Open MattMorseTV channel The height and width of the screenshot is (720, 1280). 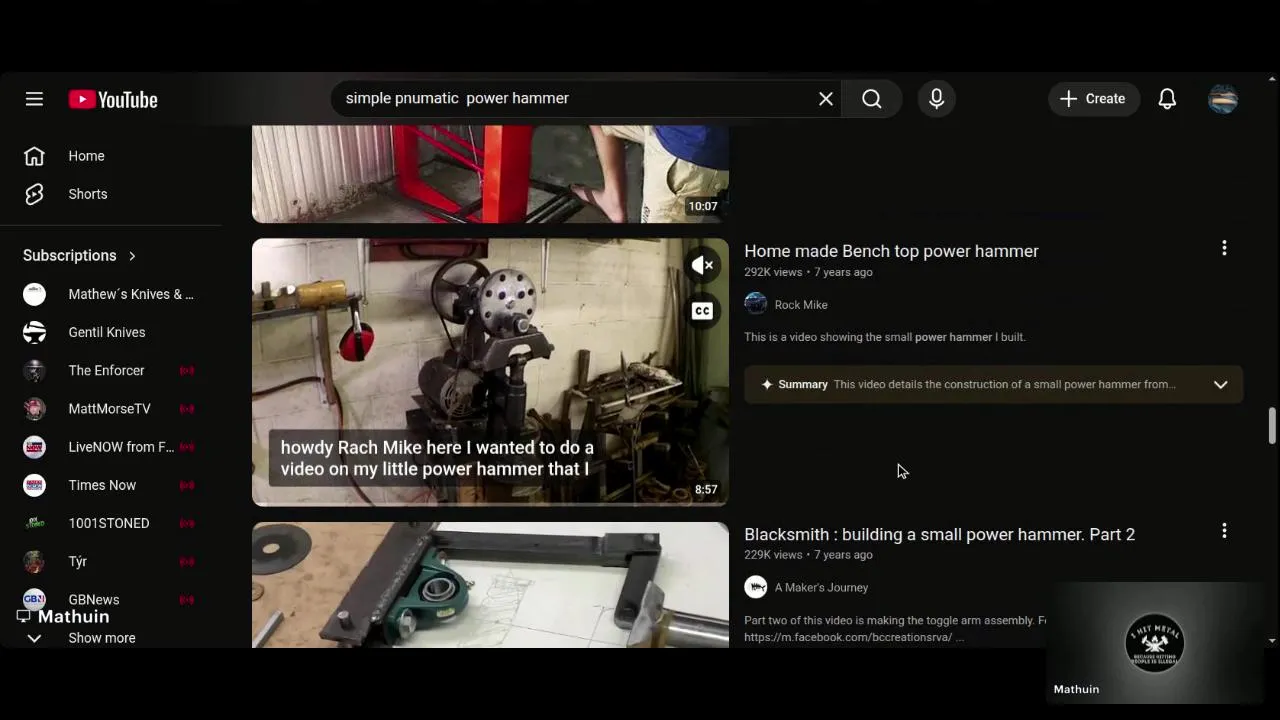pos(110,408)
